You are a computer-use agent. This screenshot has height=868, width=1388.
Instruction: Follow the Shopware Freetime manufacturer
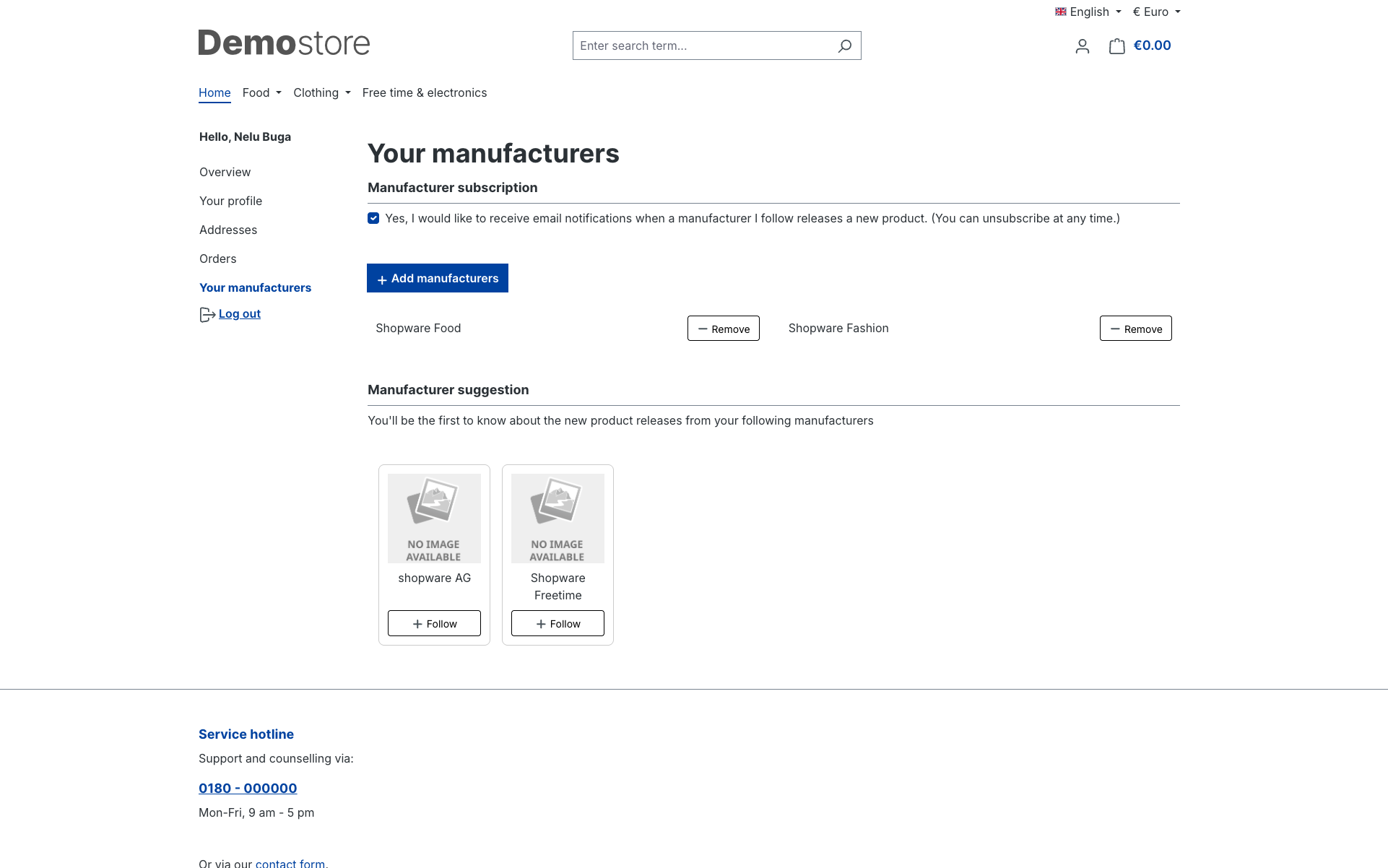click(x=557, y=623)
